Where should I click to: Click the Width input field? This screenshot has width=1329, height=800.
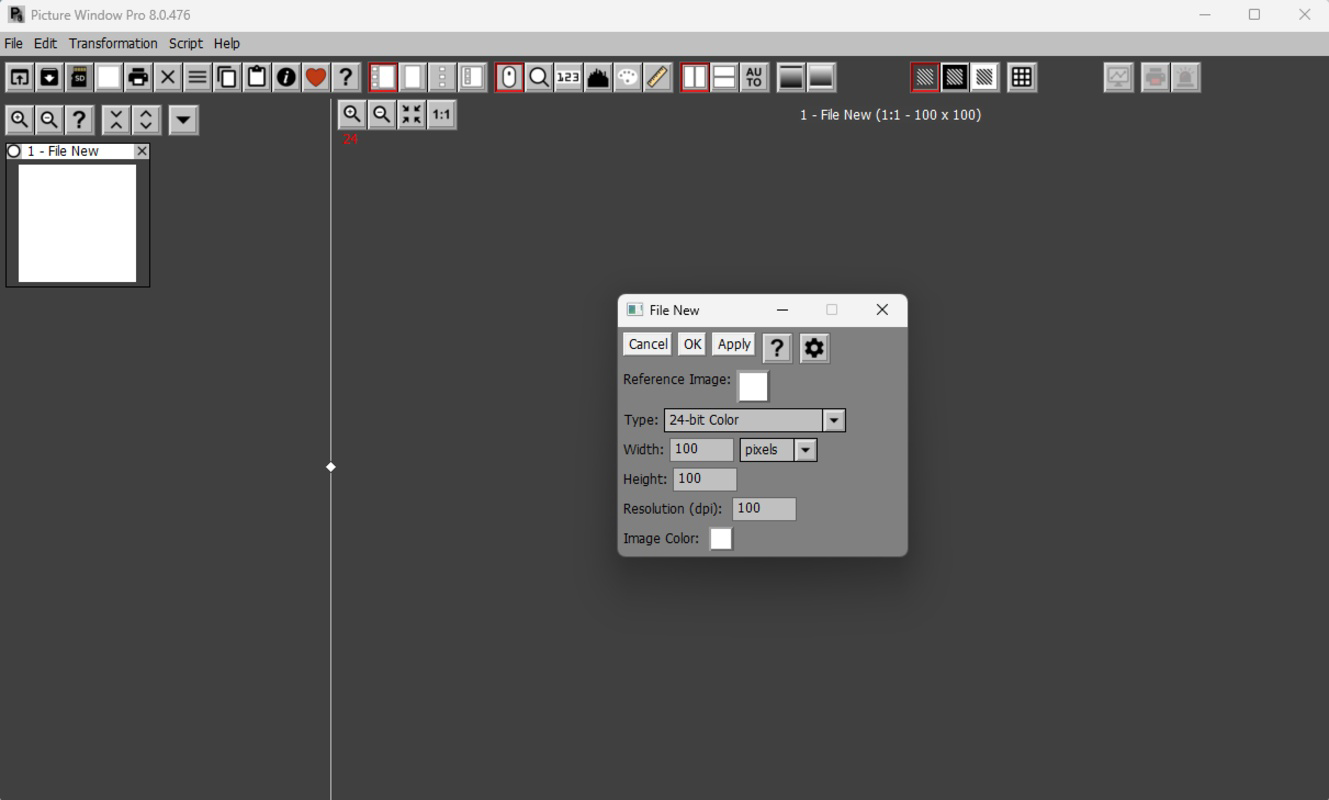click(700, 449)
